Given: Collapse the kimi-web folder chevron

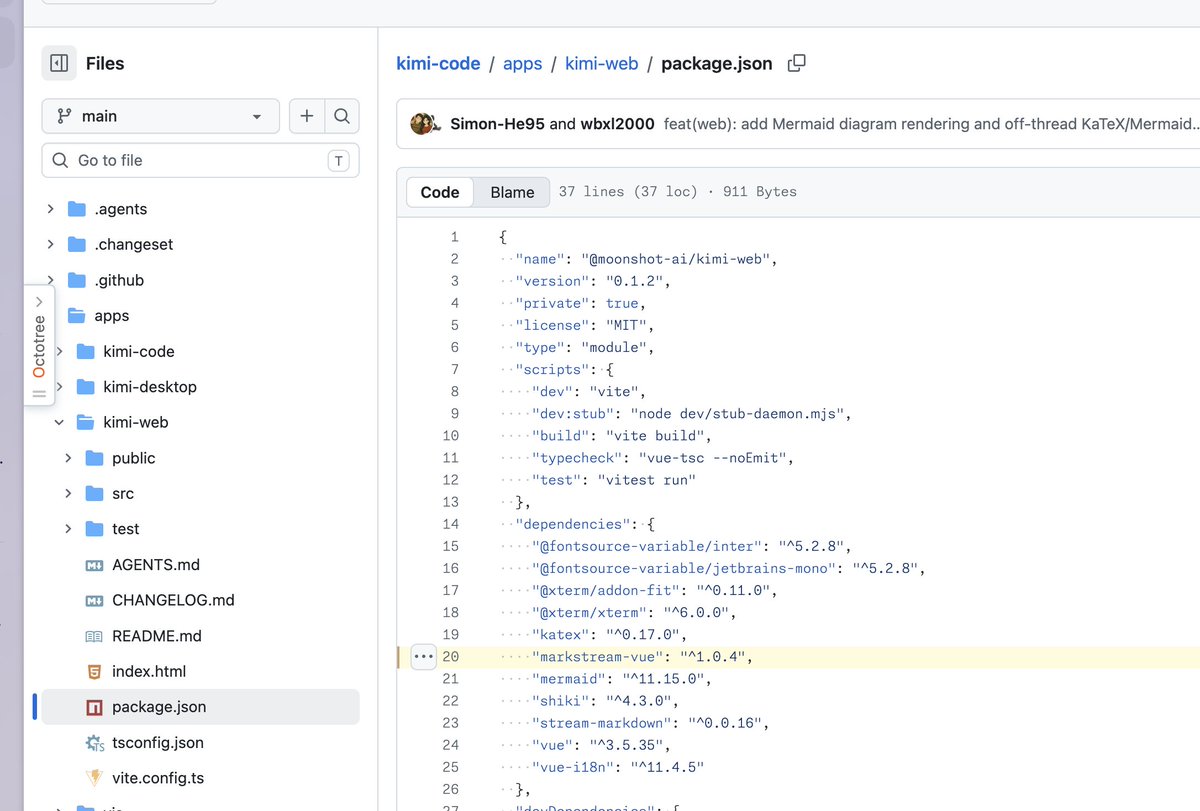Looking at the screenshot, I should [59, 422].
